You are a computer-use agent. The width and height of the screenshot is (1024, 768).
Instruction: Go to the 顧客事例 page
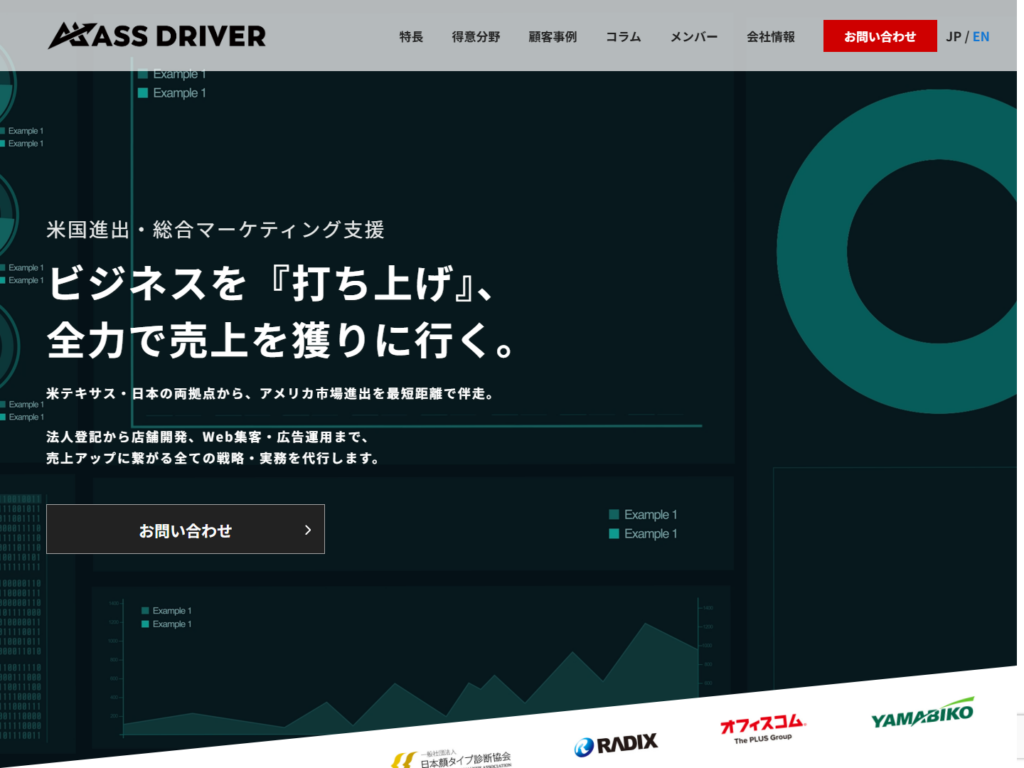click(552, 37)
